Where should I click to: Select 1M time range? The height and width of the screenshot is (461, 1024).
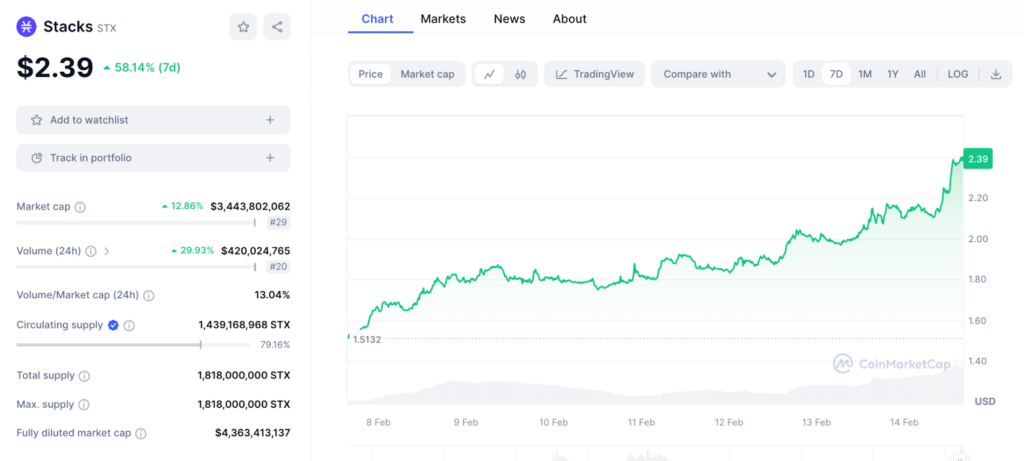coord(865,74)
